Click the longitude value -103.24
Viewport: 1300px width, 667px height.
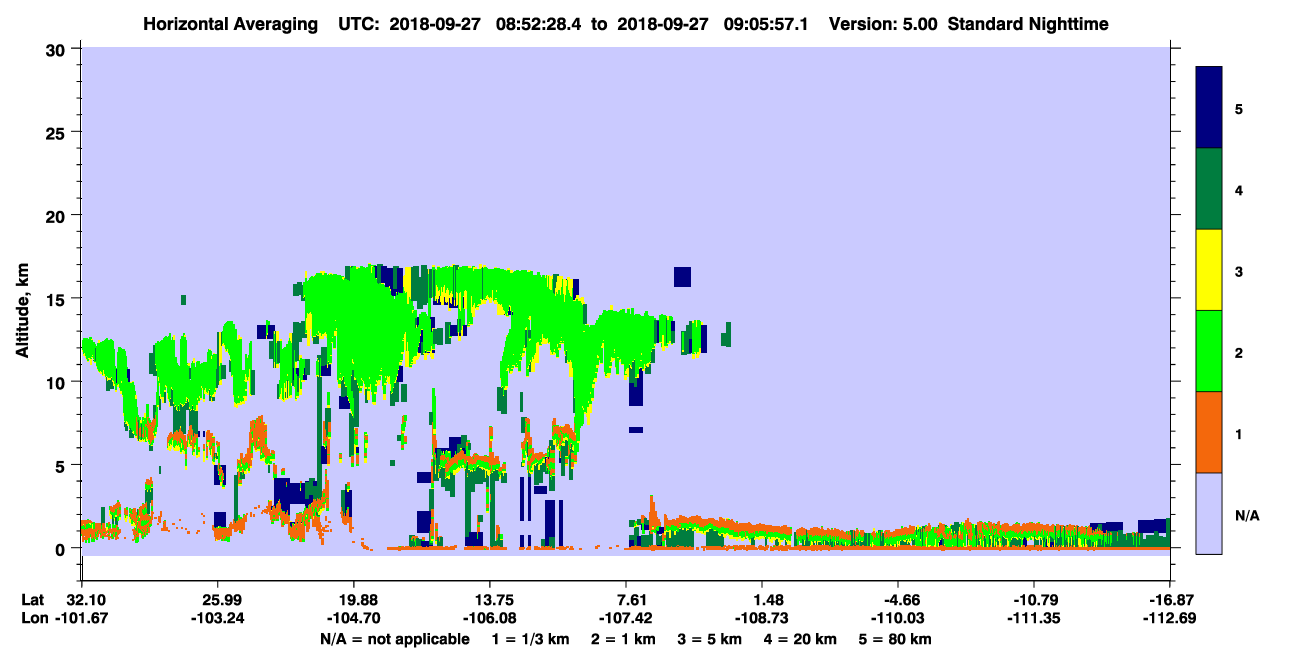[218, 618]
